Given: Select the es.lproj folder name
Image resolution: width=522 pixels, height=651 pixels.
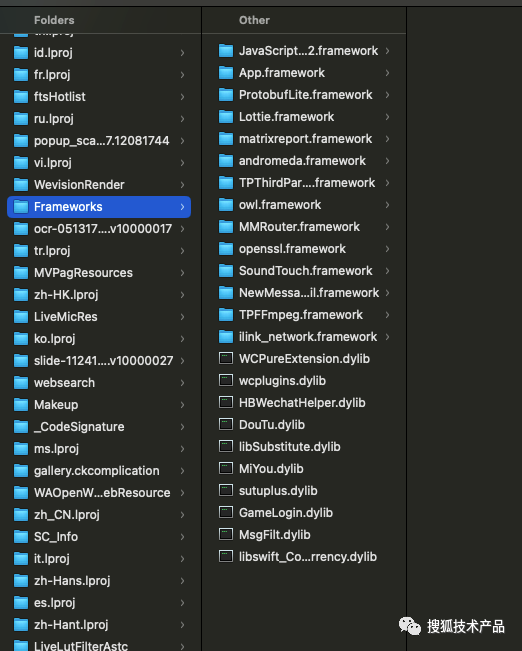Looking at the screenshot, I should [x=55, y=603].
